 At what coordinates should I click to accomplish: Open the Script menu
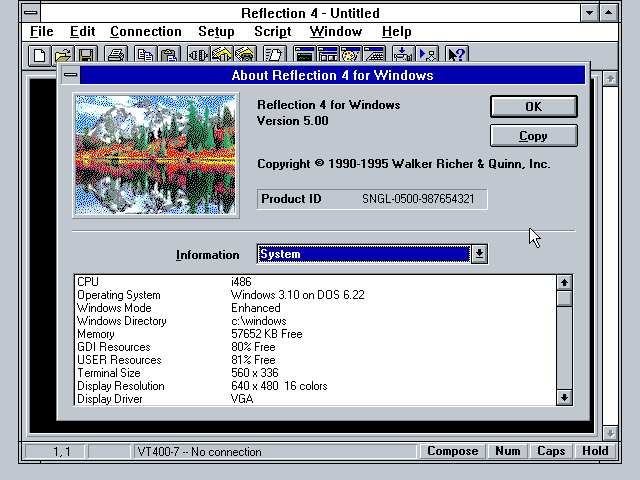[x=273, y=31]
